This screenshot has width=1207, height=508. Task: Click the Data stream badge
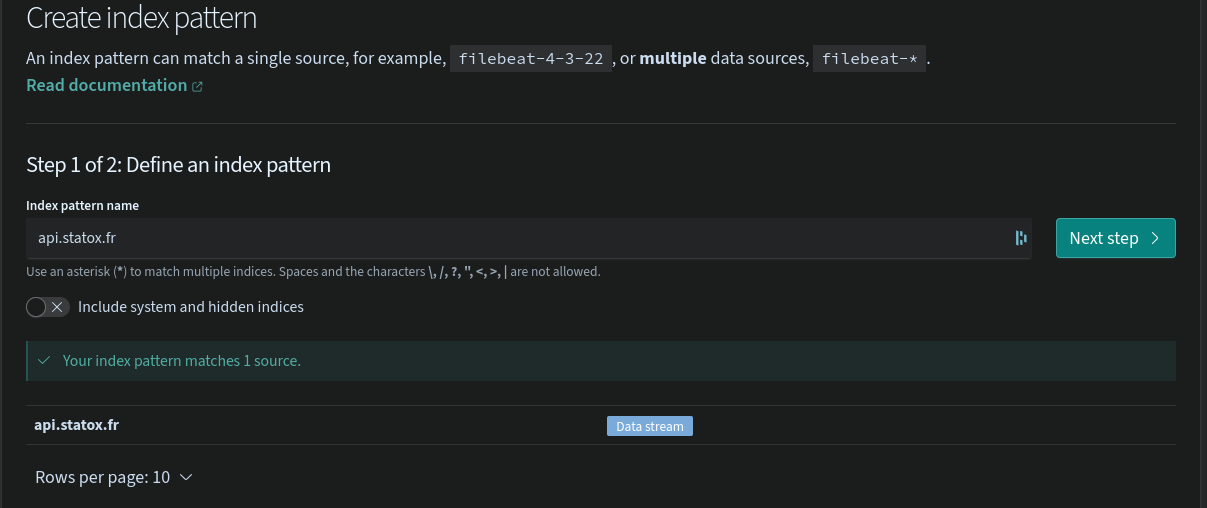[x=649, y=426]
